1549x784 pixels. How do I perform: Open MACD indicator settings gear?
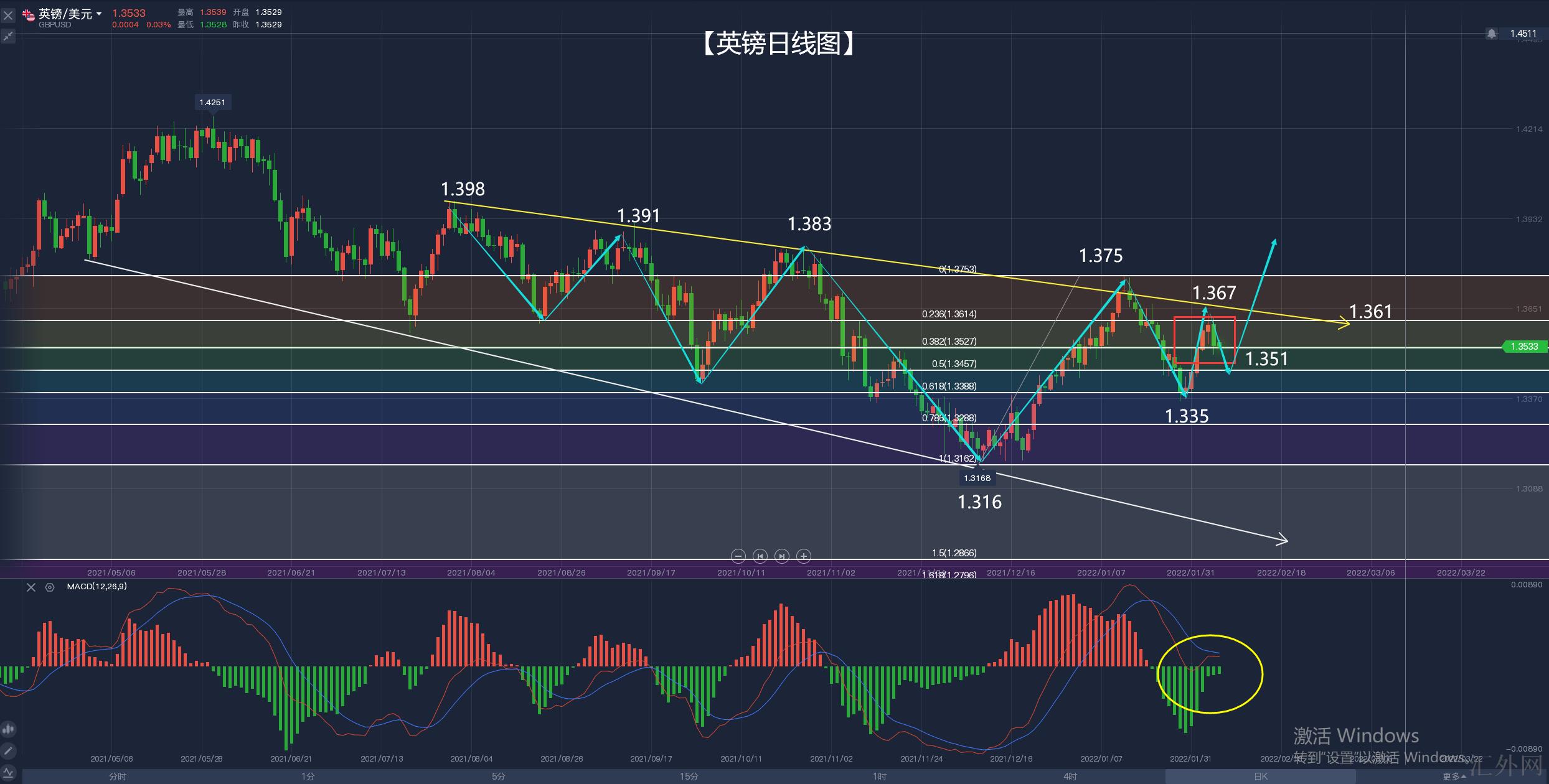50,587
